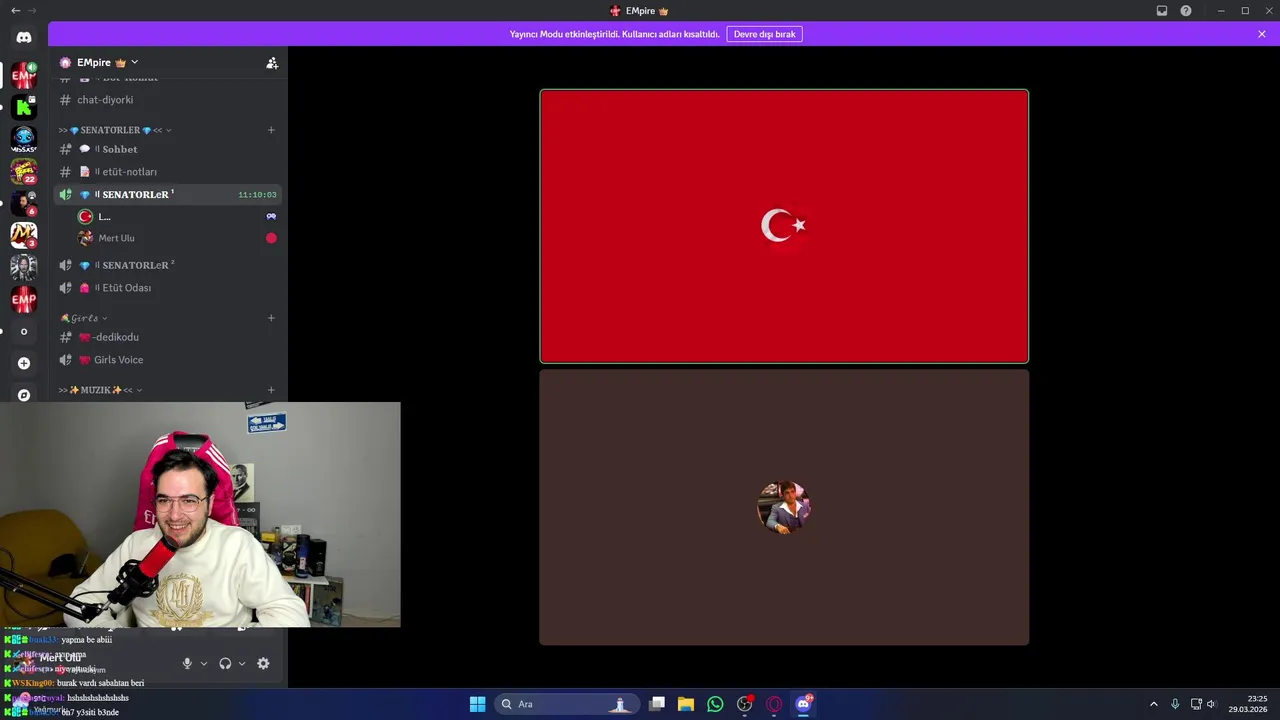1280x720 pixels.
Task: Open the chat-diyorki text channel
Action: click(168, 100)
